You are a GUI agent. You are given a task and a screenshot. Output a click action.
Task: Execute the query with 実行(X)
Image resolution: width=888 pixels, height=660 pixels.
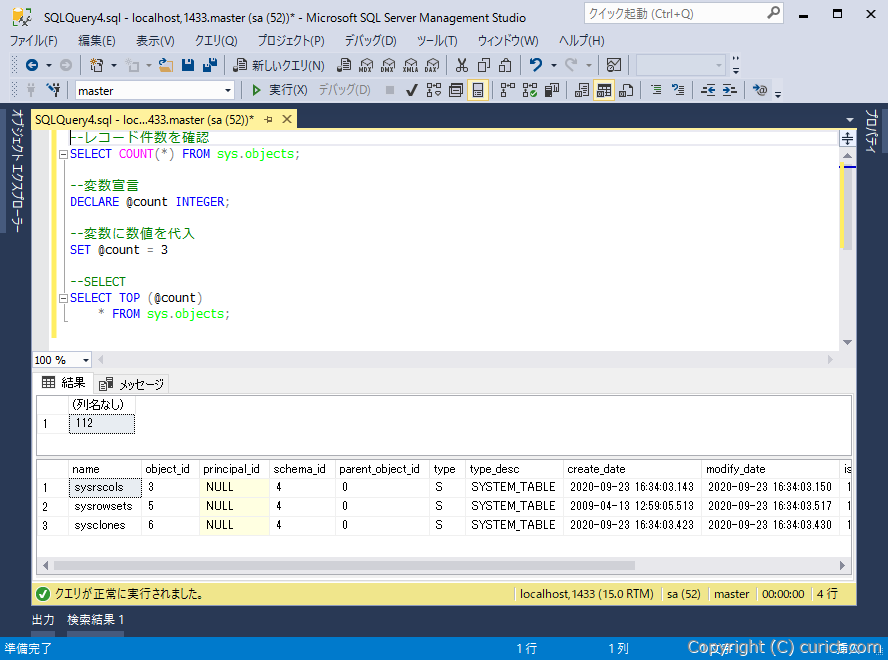pyautogui.click(x=282, y=88)
